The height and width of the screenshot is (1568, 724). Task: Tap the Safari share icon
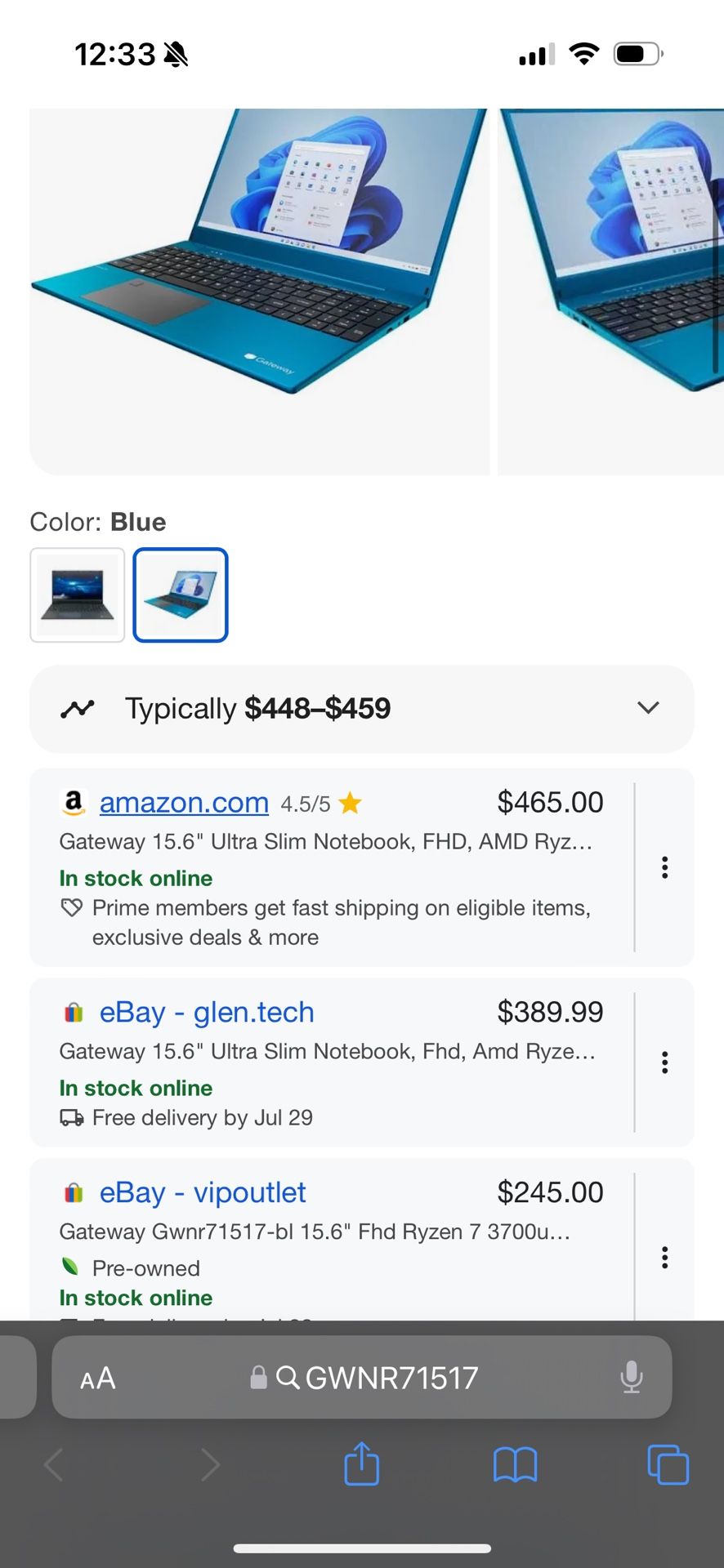click(x=361, y=1463)
